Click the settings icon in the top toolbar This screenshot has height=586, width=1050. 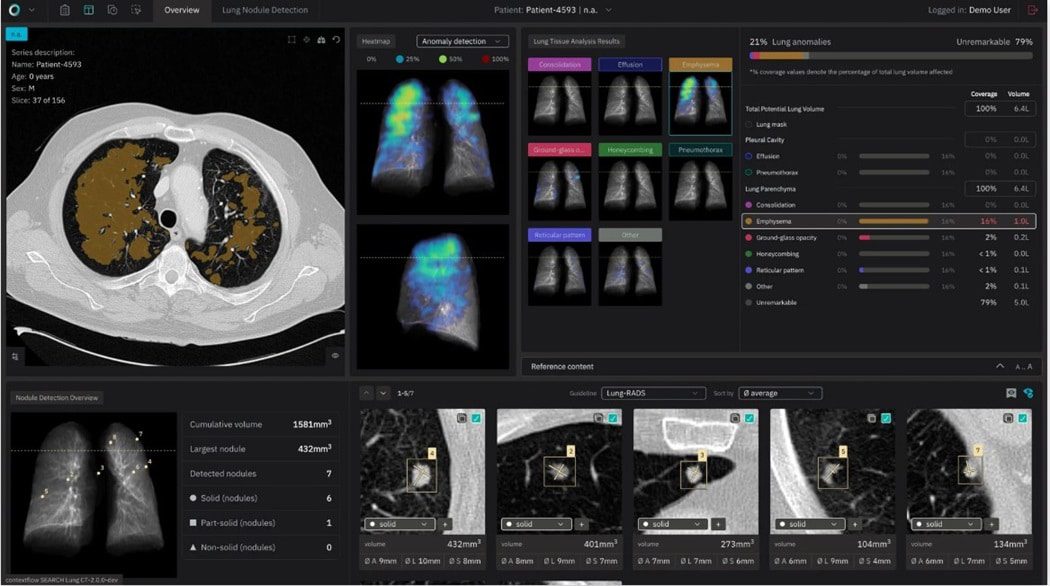point(136,10)
